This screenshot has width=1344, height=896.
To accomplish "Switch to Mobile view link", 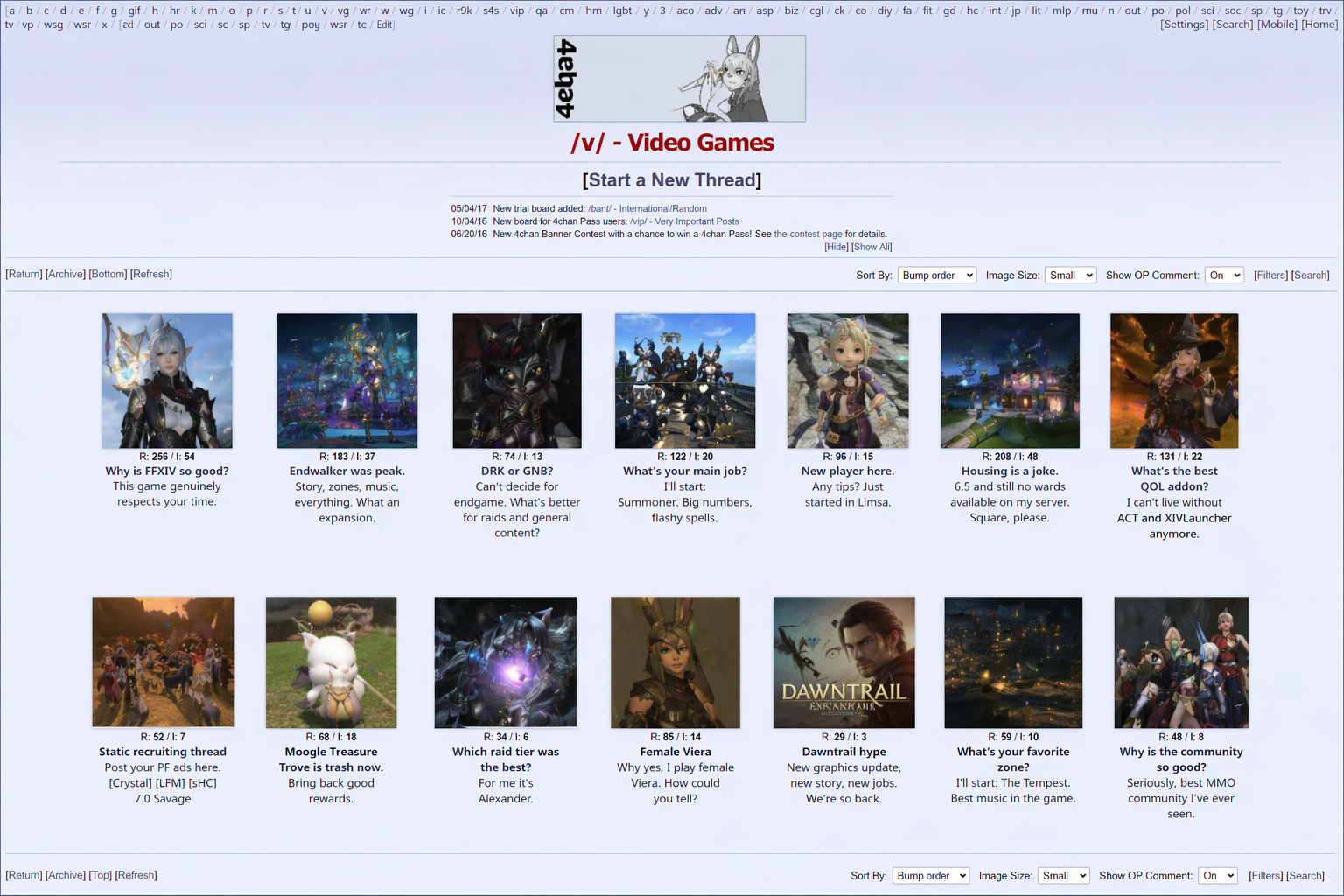I will click(1277, 24).
